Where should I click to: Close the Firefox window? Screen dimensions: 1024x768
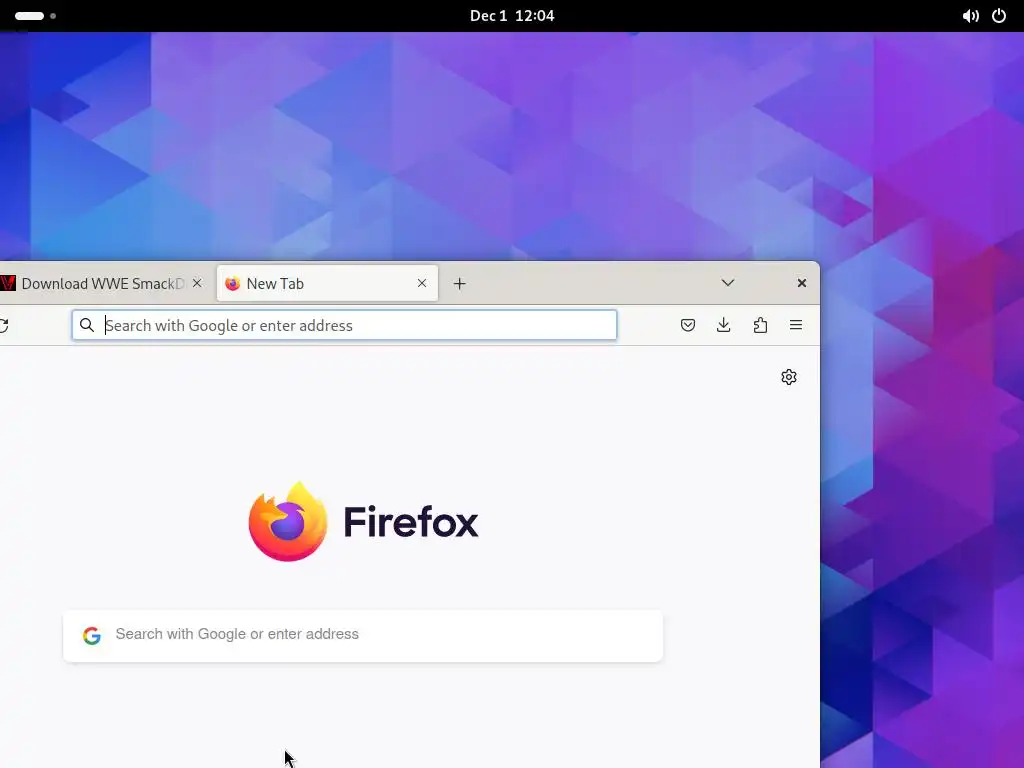[x=802, y=283]
